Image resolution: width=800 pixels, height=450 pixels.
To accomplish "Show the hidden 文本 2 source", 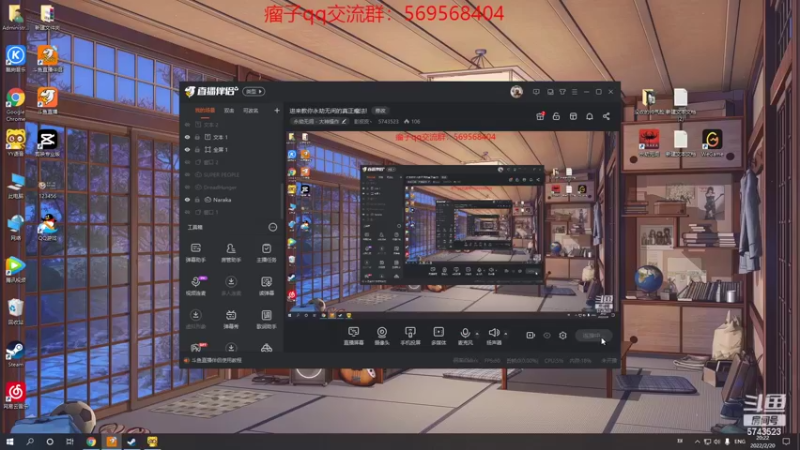I will tap(187, 124).
